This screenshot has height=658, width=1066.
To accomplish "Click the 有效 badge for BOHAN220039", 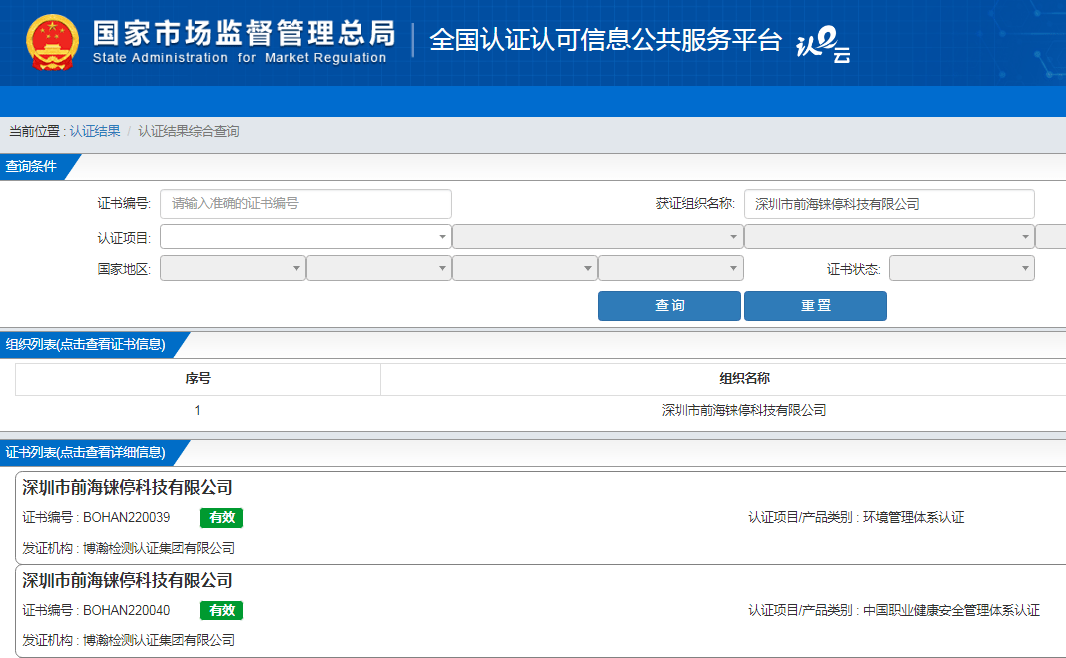I will click(x=222, y=518).
